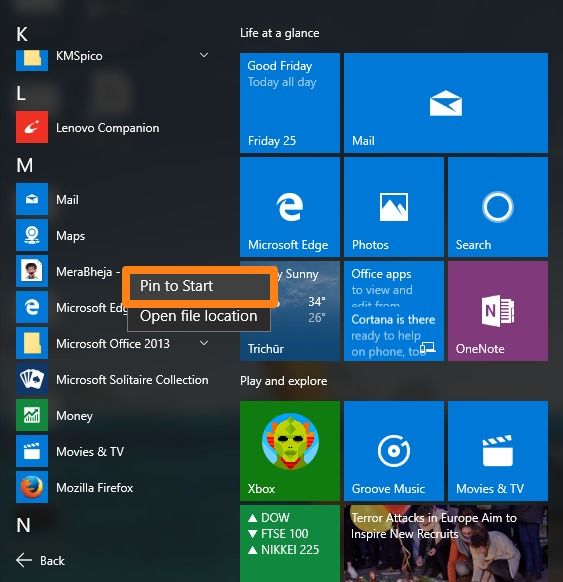This screenshot has height=582, width=563.
Task: Click the Microsoft Office 2013 folder icon
Action: [x=32, y=343]
